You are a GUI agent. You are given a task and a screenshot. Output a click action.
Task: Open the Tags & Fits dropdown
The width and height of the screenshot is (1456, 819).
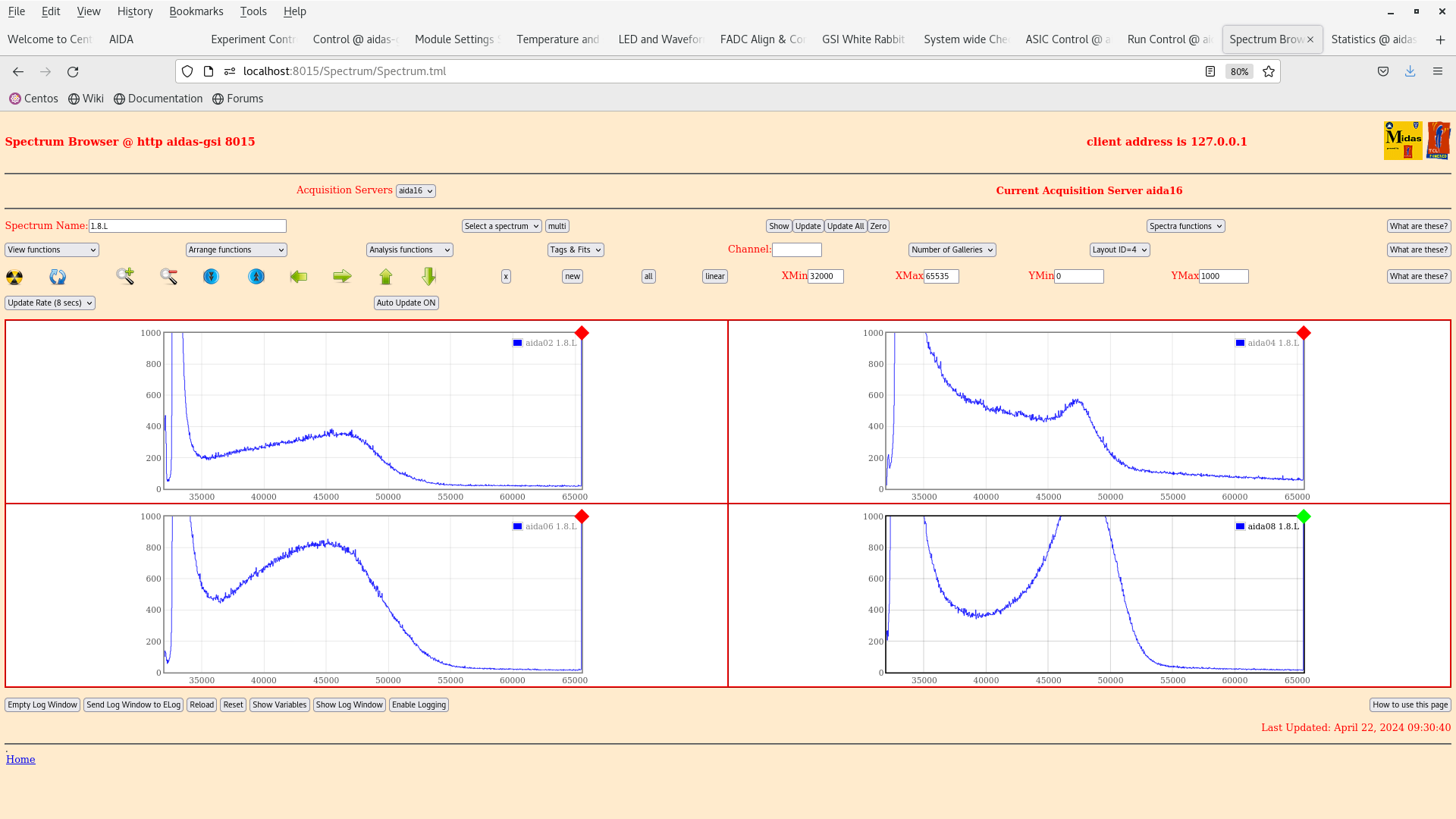[576, 249]
